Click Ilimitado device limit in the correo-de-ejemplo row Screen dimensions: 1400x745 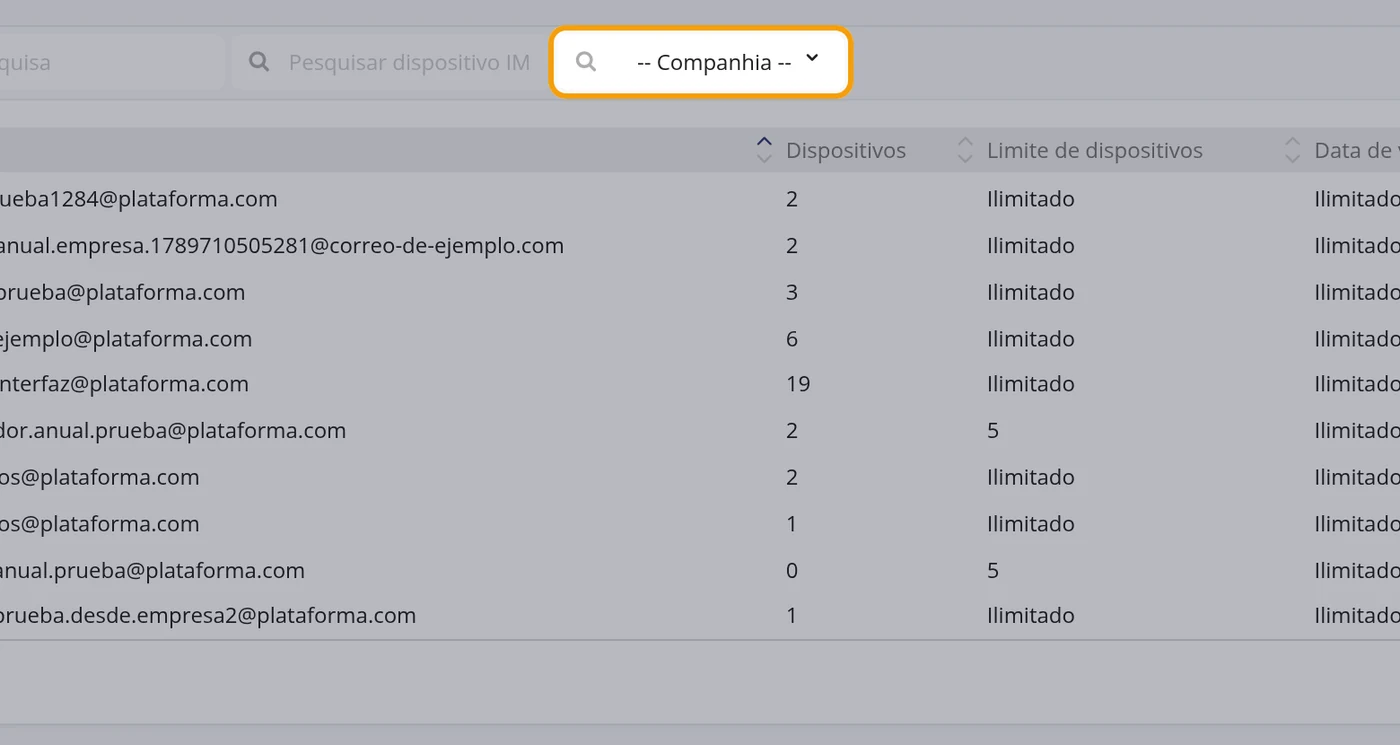(1031, 246)
